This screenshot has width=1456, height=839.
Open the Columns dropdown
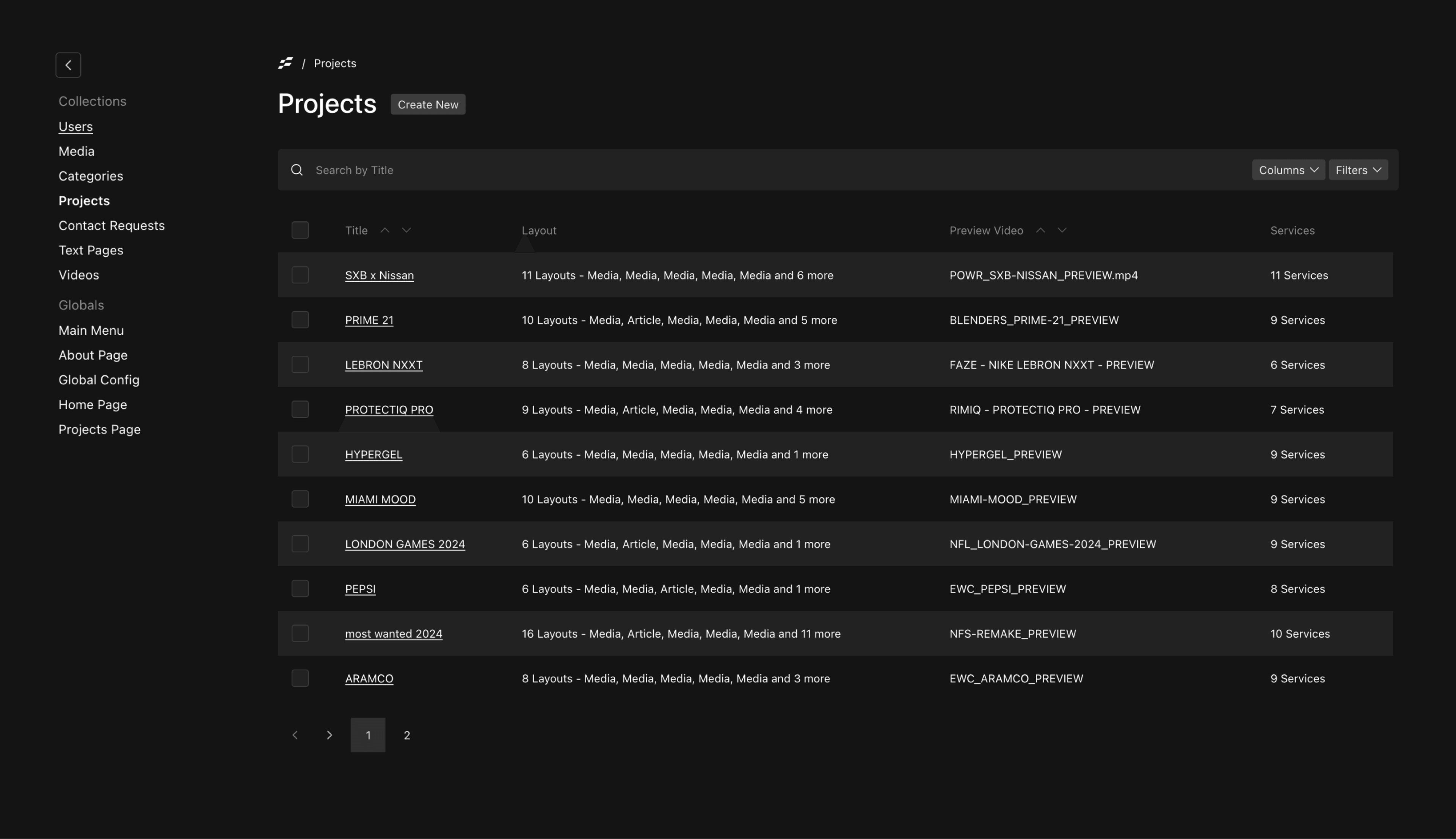pyautogui.click(x=1288, y=170)
